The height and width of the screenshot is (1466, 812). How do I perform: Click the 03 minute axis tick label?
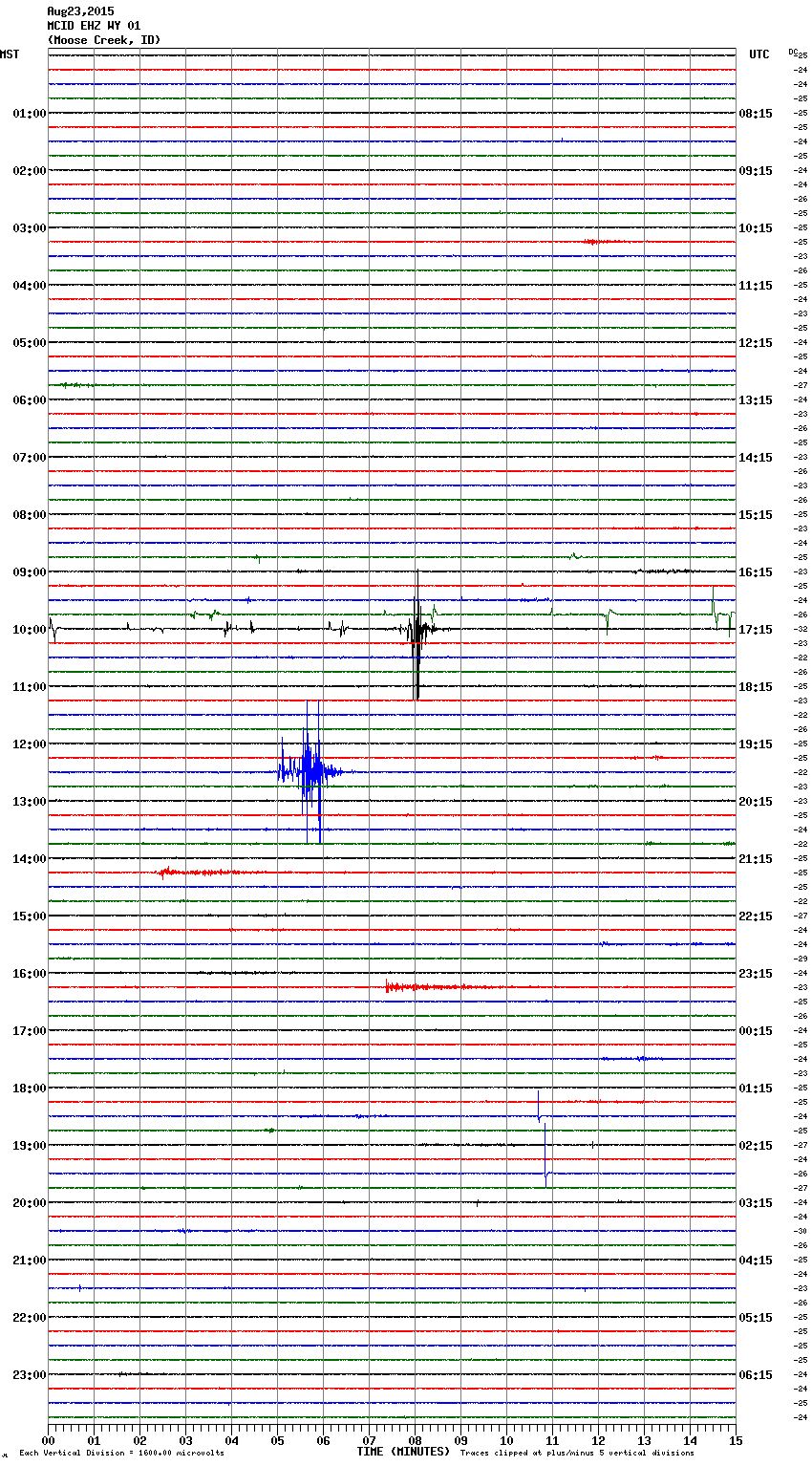185,1441
